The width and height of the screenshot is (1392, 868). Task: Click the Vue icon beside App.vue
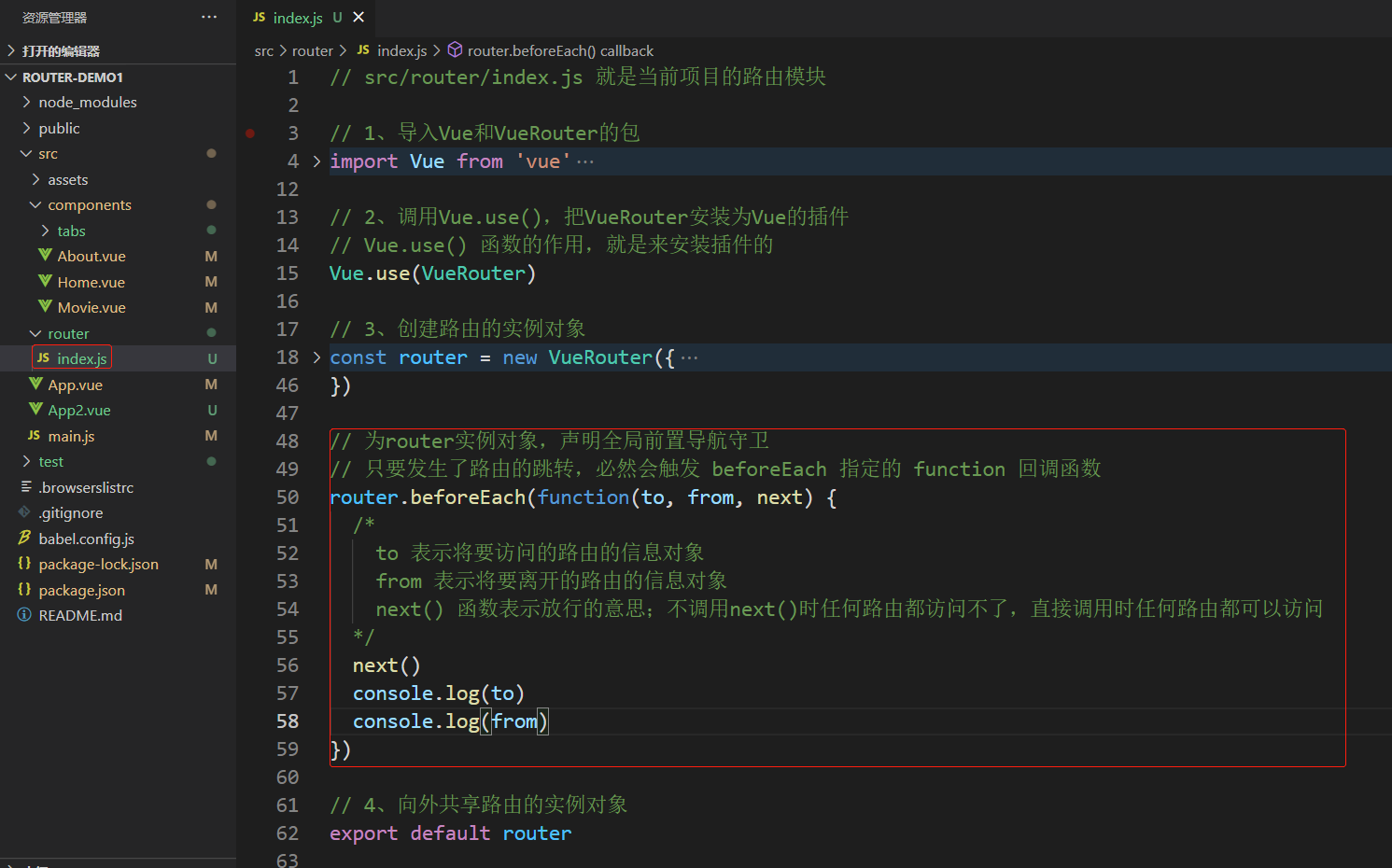tap(35, 384)
